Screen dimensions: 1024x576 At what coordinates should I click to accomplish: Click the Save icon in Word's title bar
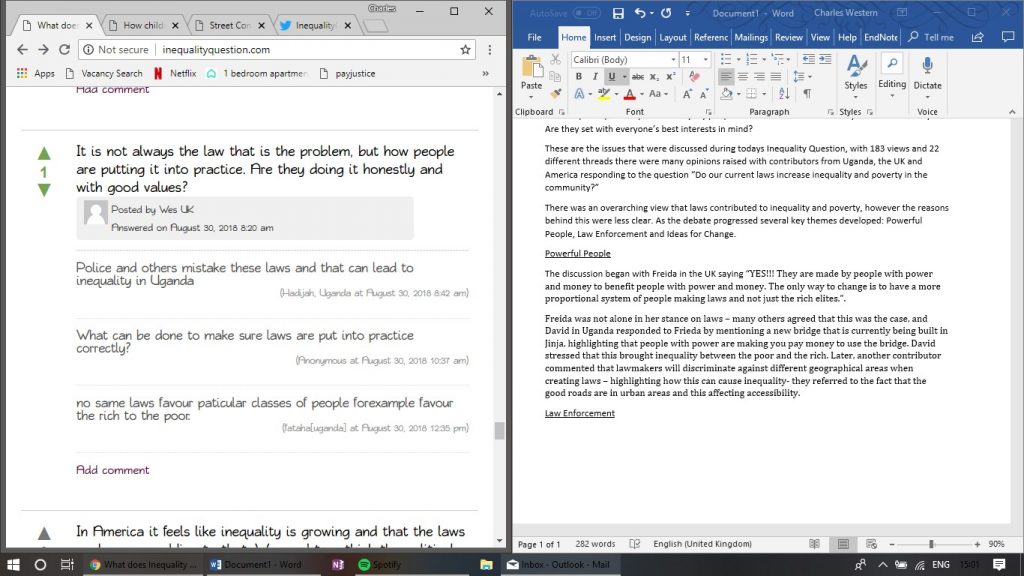[x=617, y=13]
